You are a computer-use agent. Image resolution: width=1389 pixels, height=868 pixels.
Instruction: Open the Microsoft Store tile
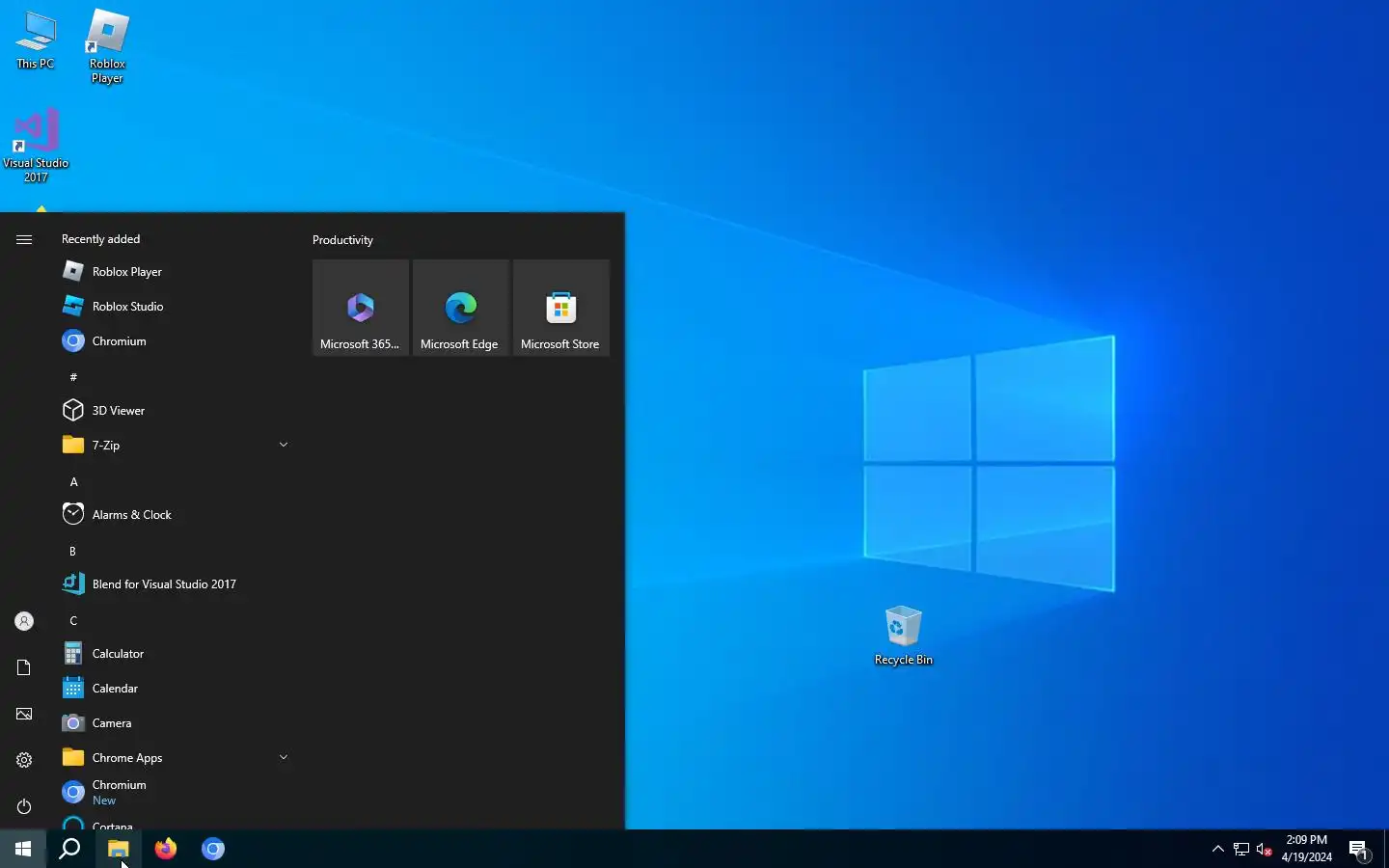coord(561,308)
